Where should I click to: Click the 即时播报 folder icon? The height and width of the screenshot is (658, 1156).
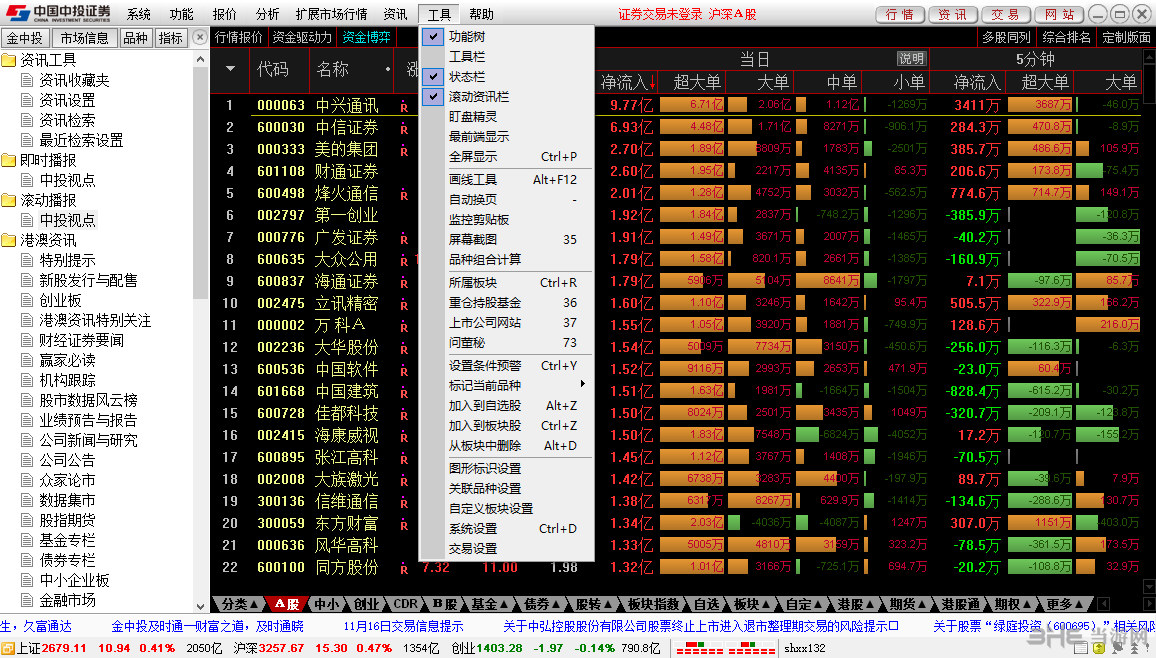coord(9,161)
